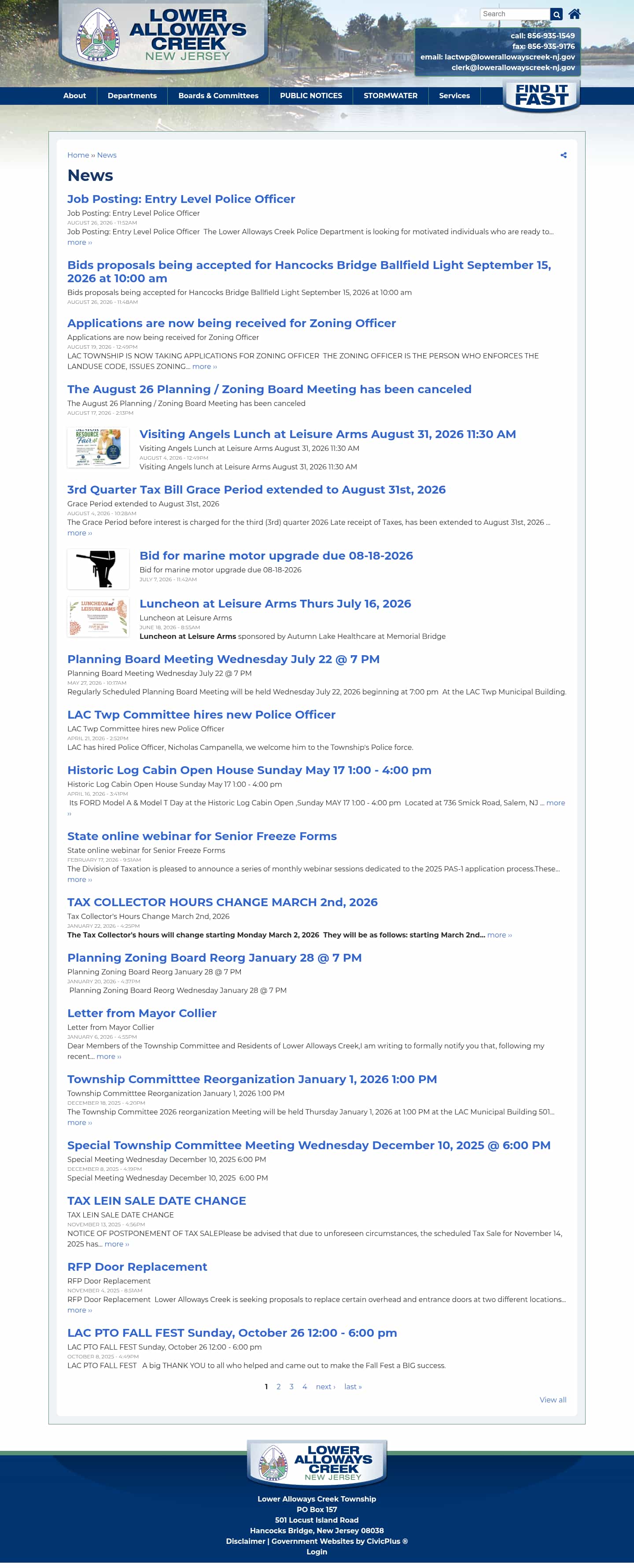Click the lactwp email address in header
Image resolution: width=634 pixels, height=1568 pixels.
(510, 57)
